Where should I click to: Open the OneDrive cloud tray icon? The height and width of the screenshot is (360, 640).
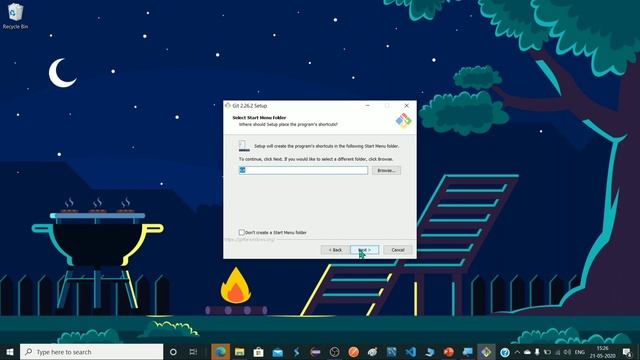[x=527, y=352]
